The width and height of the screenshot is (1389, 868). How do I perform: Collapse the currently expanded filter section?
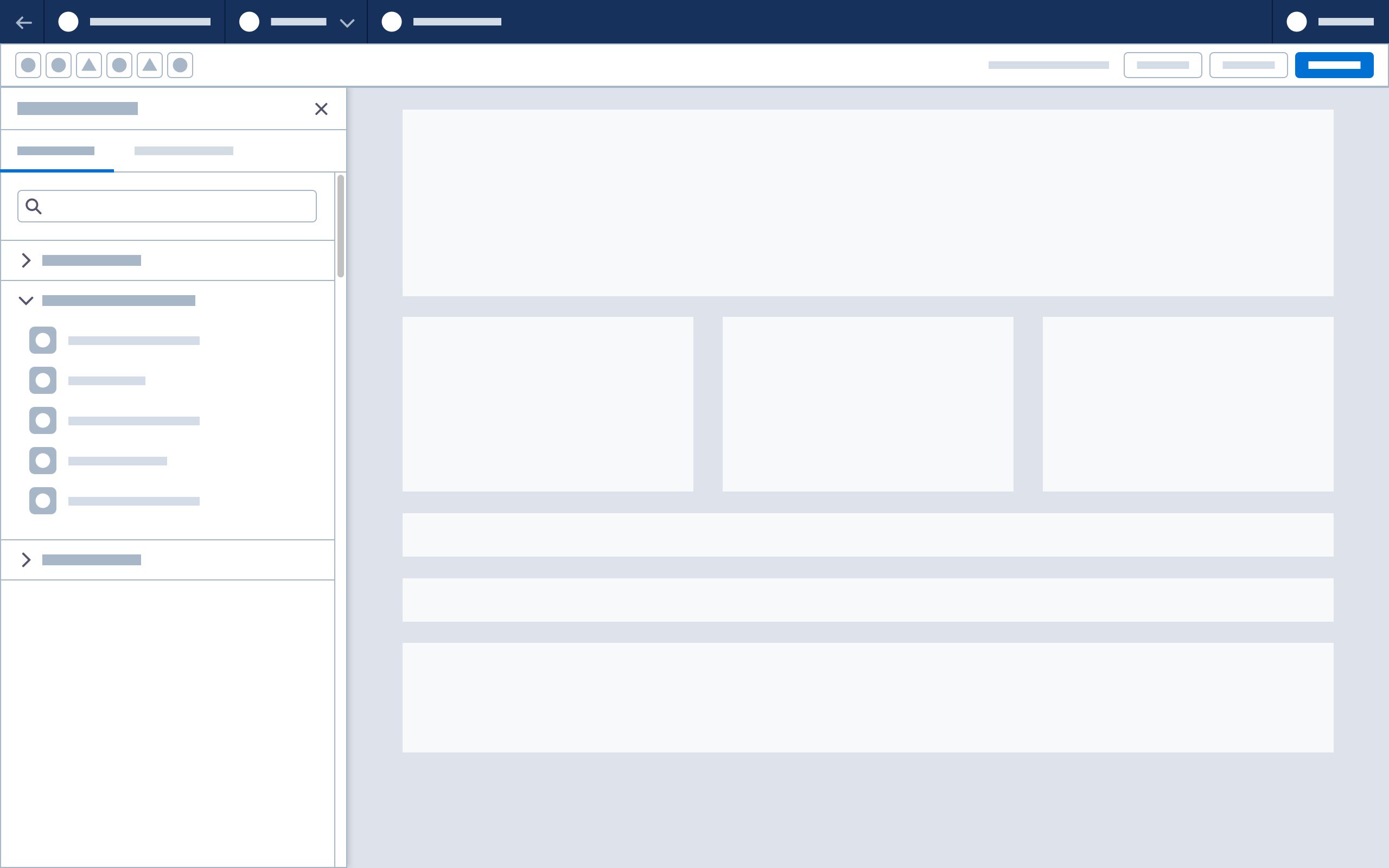[26, 299]
